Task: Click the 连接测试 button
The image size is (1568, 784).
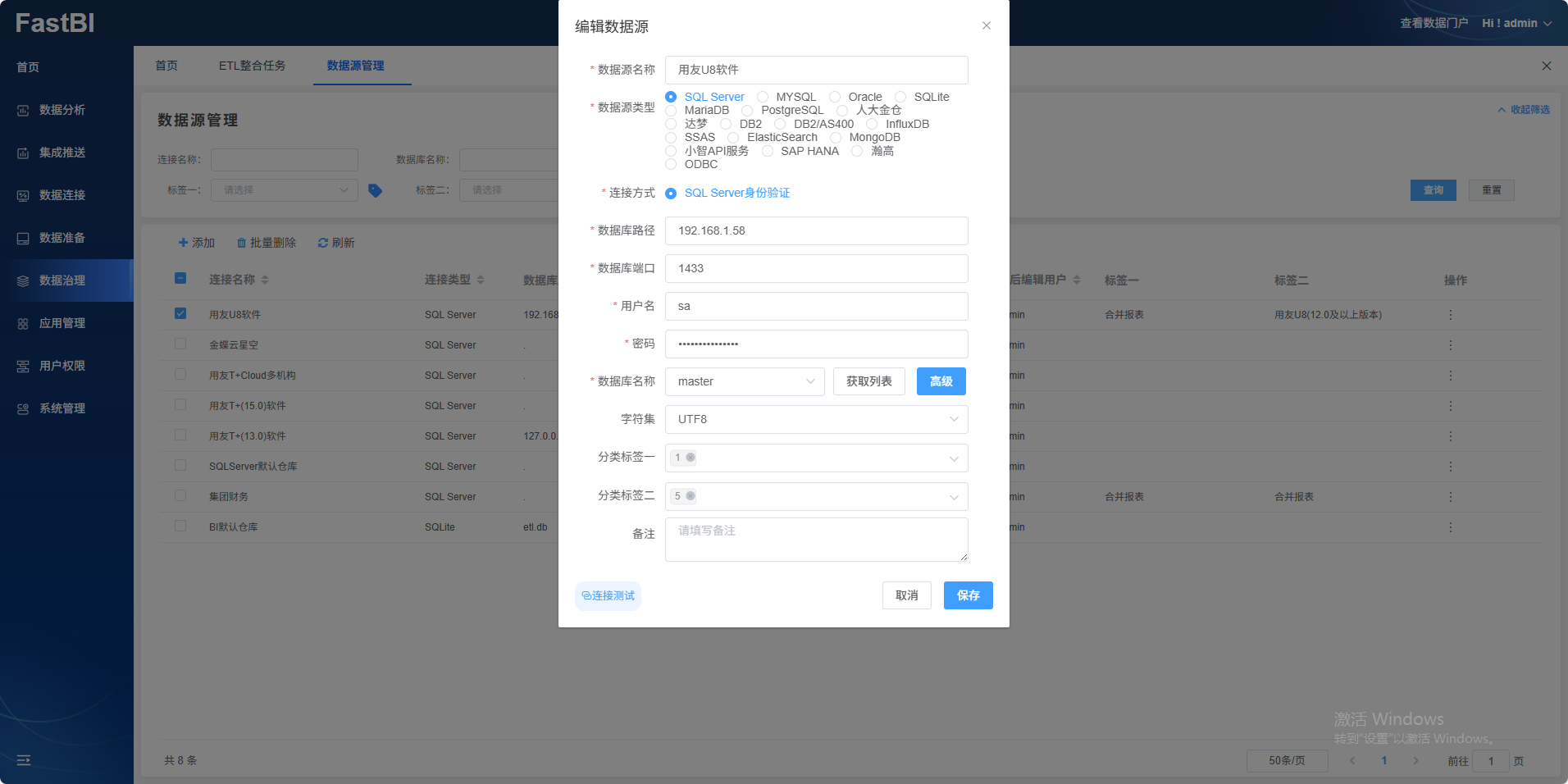Action: 608,595
